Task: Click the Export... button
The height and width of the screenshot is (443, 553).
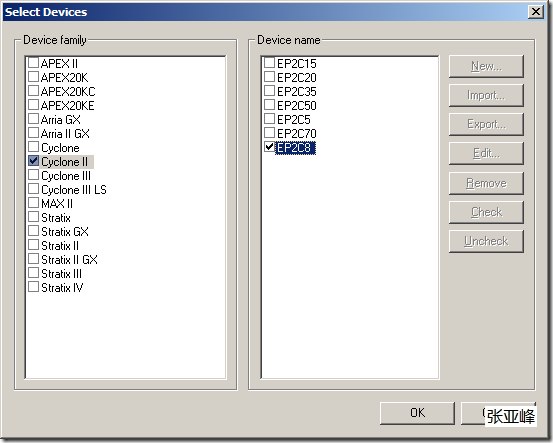Action: pyautogui.click(x=486, y=124)
